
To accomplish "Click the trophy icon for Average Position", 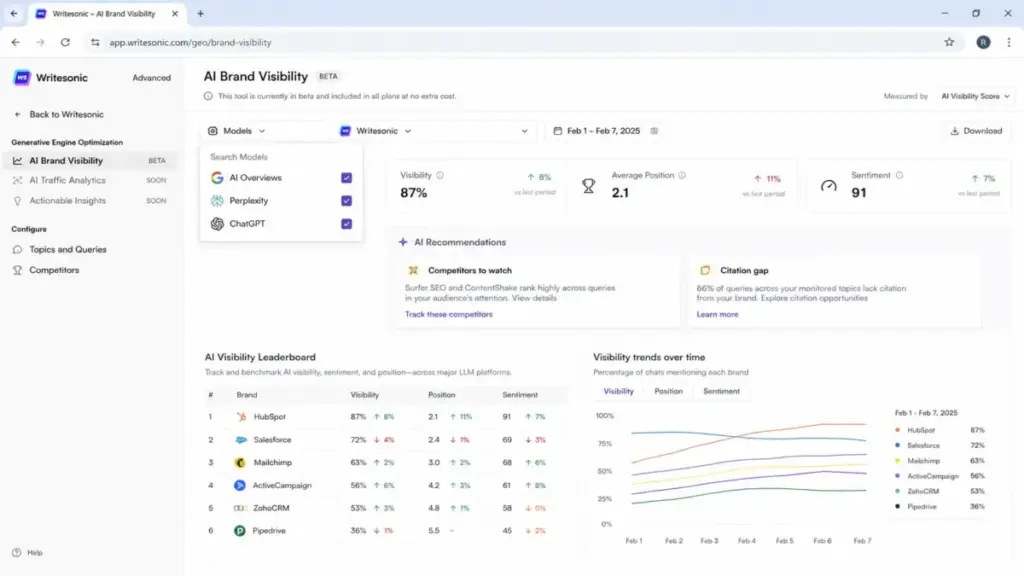I will coord(588,186).
